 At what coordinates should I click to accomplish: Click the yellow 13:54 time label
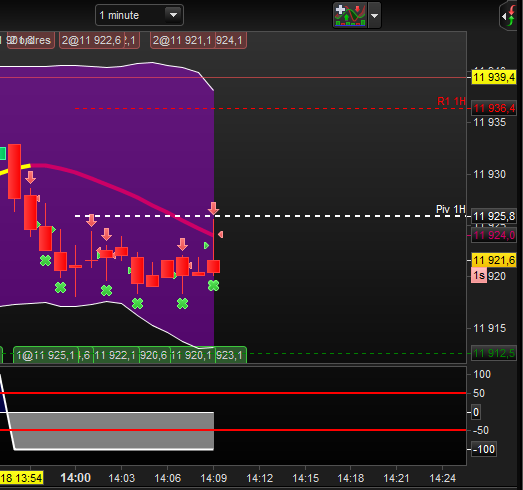pyautogui.click(x=21, y=478)
